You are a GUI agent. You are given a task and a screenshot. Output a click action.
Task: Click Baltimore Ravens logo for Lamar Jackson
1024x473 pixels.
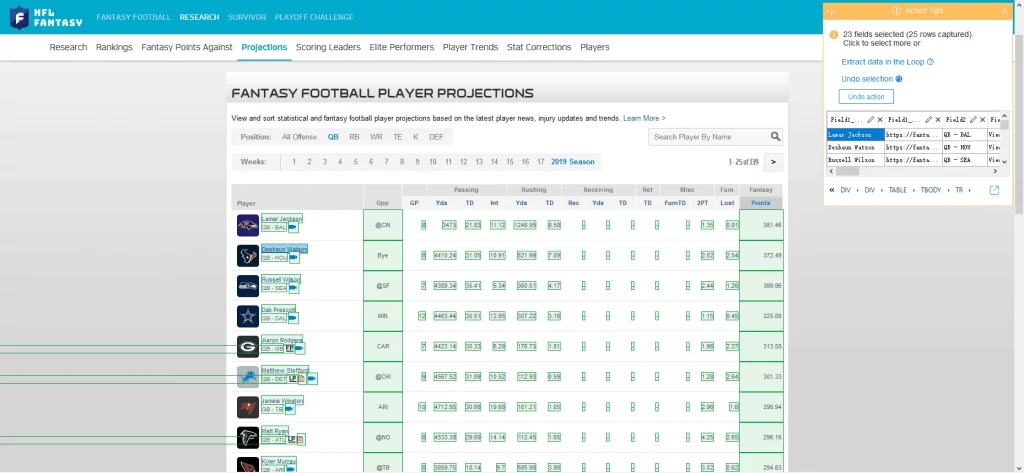pos(248,225)
